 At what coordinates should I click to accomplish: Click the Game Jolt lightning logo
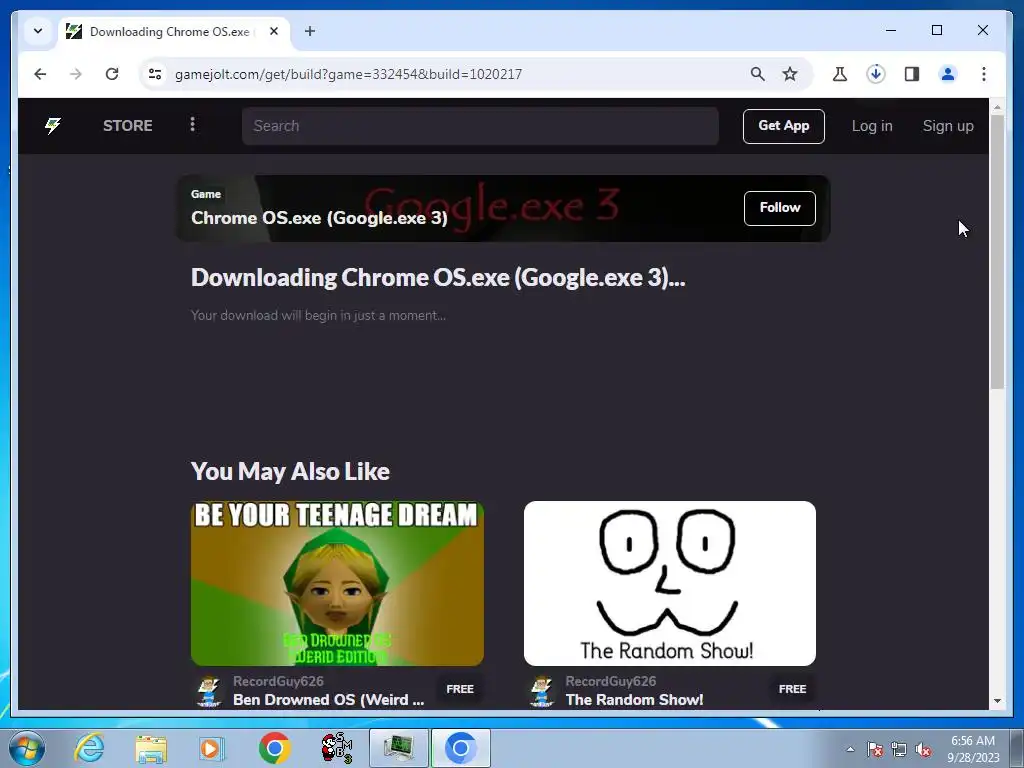pyautogui.click(x=53, y=125)
